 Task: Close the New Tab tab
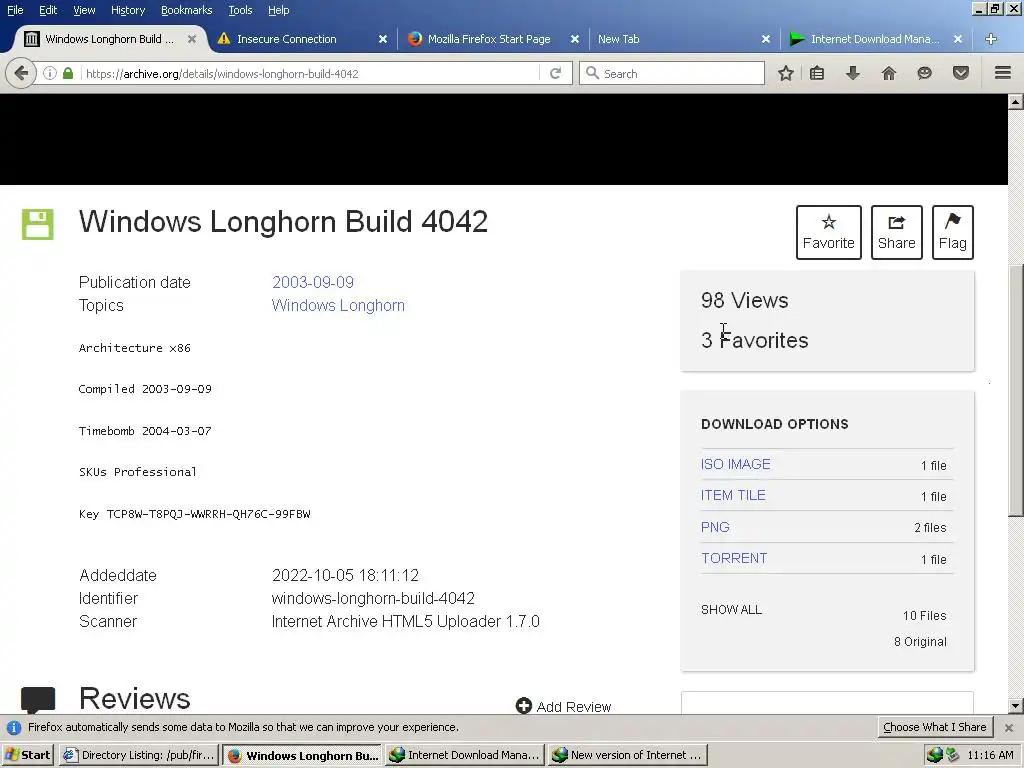click(766, 39)
